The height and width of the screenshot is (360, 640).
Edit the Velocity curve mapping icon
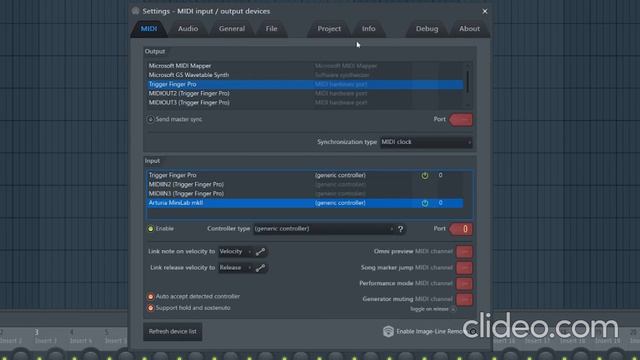pos(260,252)
